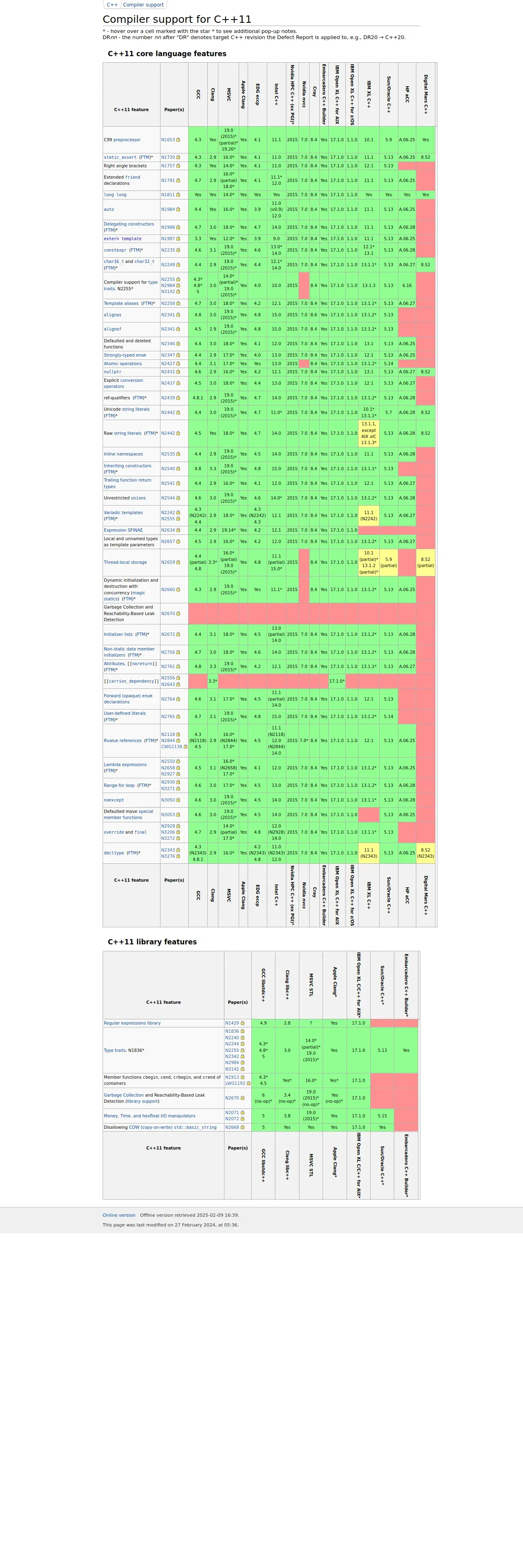Image resolution: width=523 pixels, height=1568 pixels.
Task: Open the Expression SFINAE link
Action: tap(123, 530)
